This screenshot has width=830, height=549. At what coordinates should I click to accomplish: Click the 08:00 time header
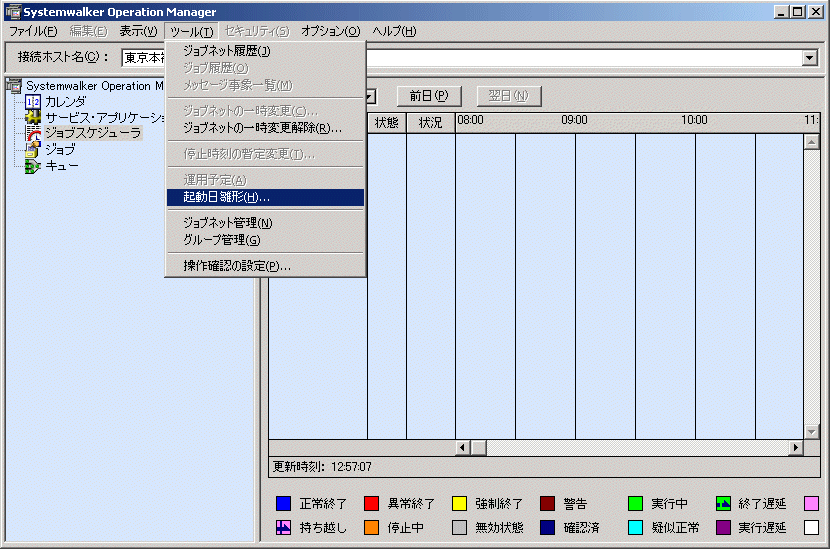point(470,120)
